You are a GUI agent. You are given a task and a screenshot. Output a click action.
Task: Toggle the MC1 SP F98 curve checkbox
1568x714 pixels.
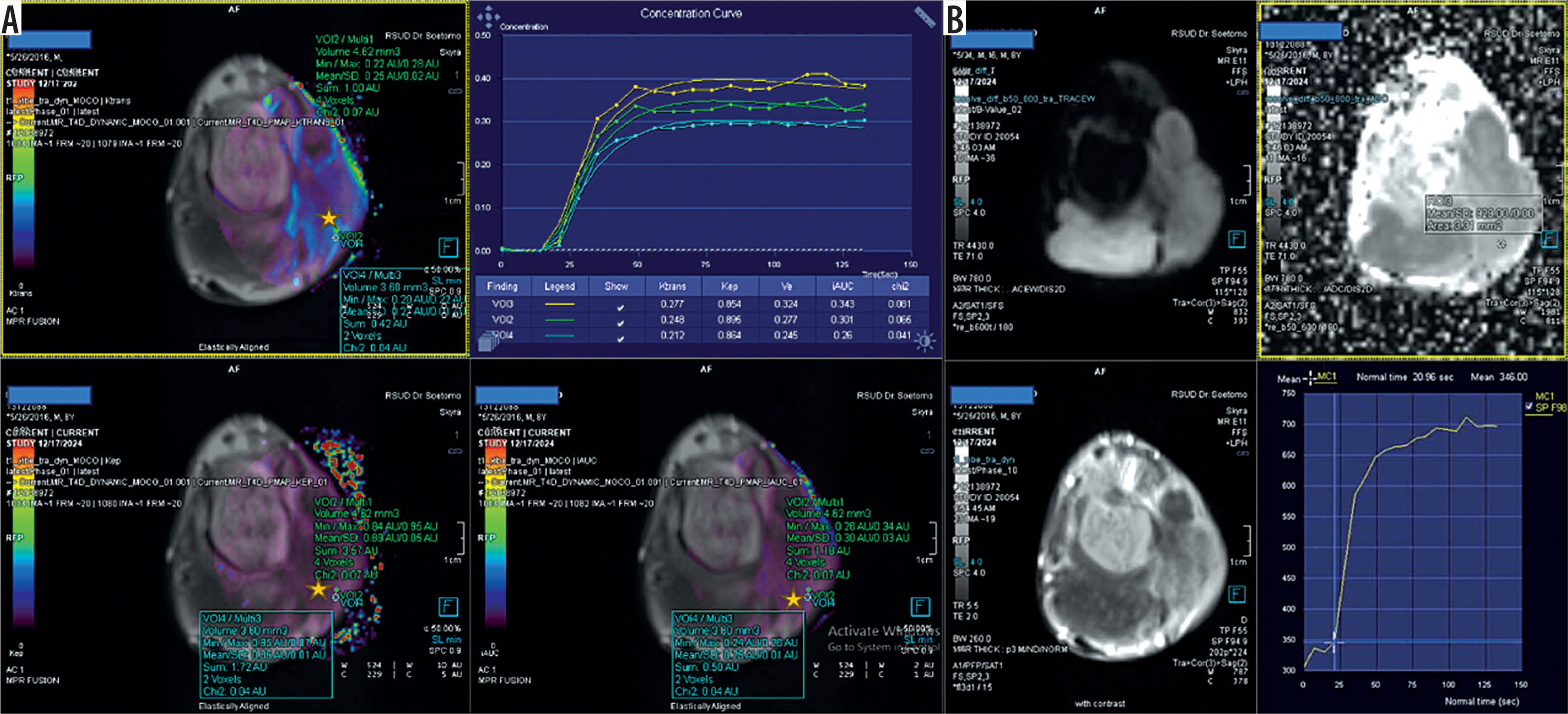pyautogui.click(x=1528, y=406)
